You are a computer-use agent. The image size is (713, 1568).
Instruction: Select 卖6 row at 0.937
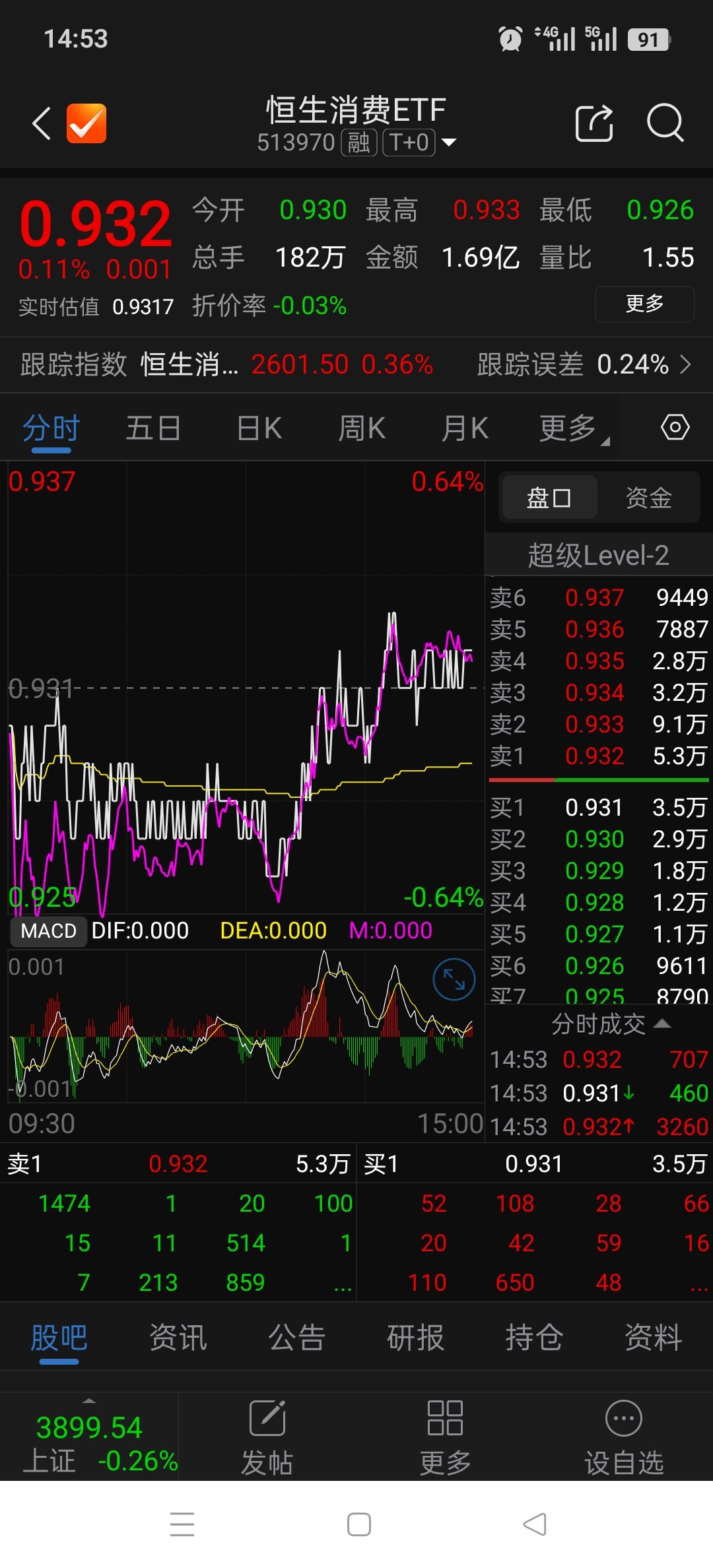(599, 598)
